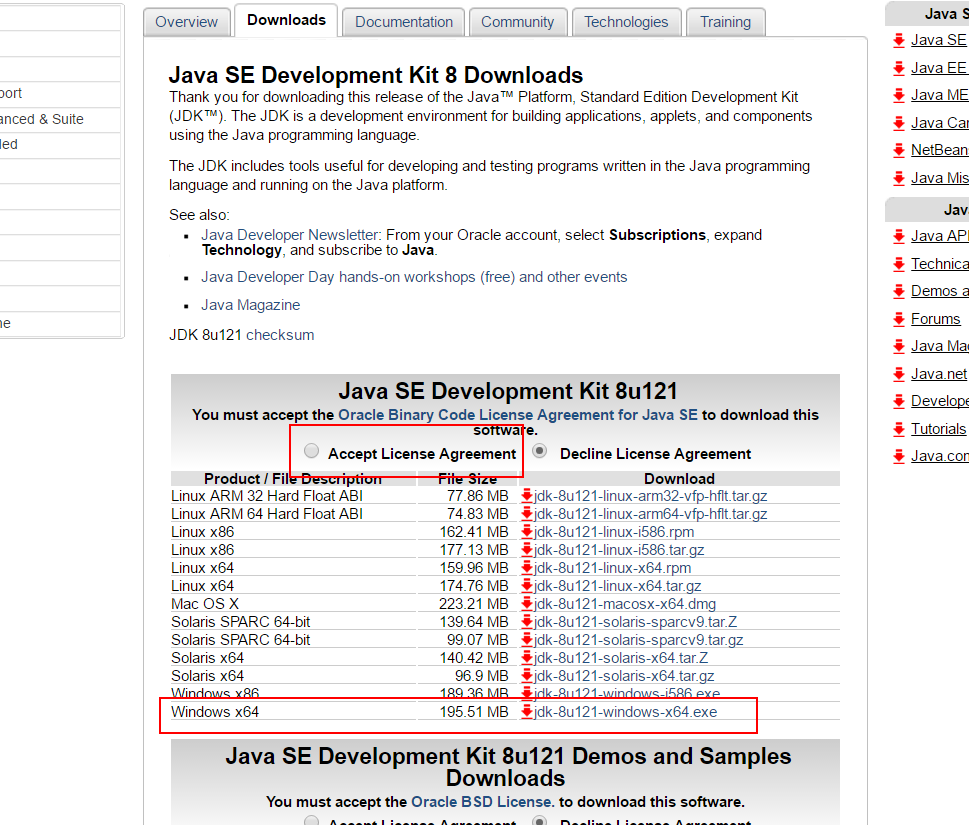
Task: Switch to the Overview tab
Action: tap(187, 22)
